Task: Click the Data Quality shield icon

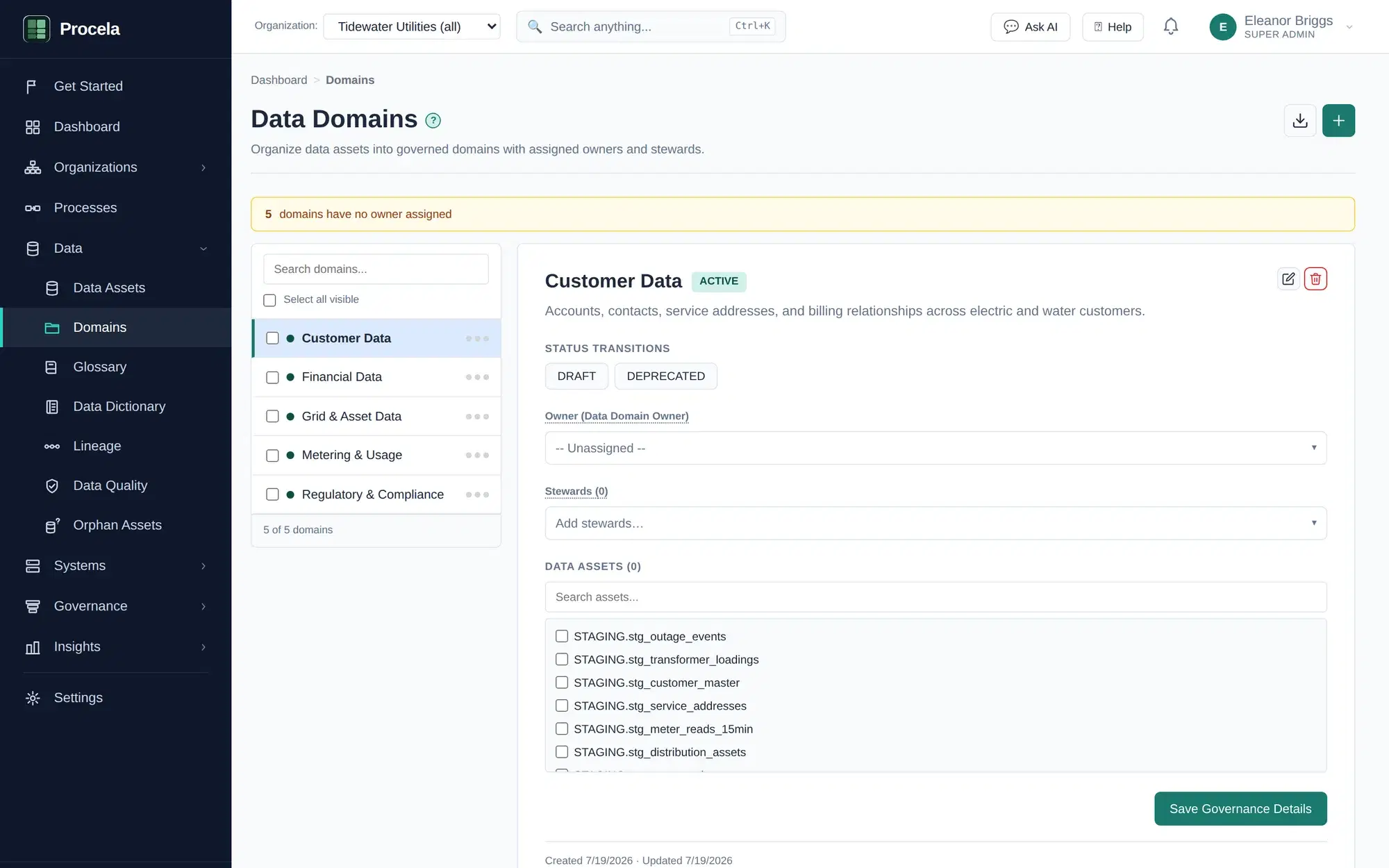Action: (x=52, y=486)
